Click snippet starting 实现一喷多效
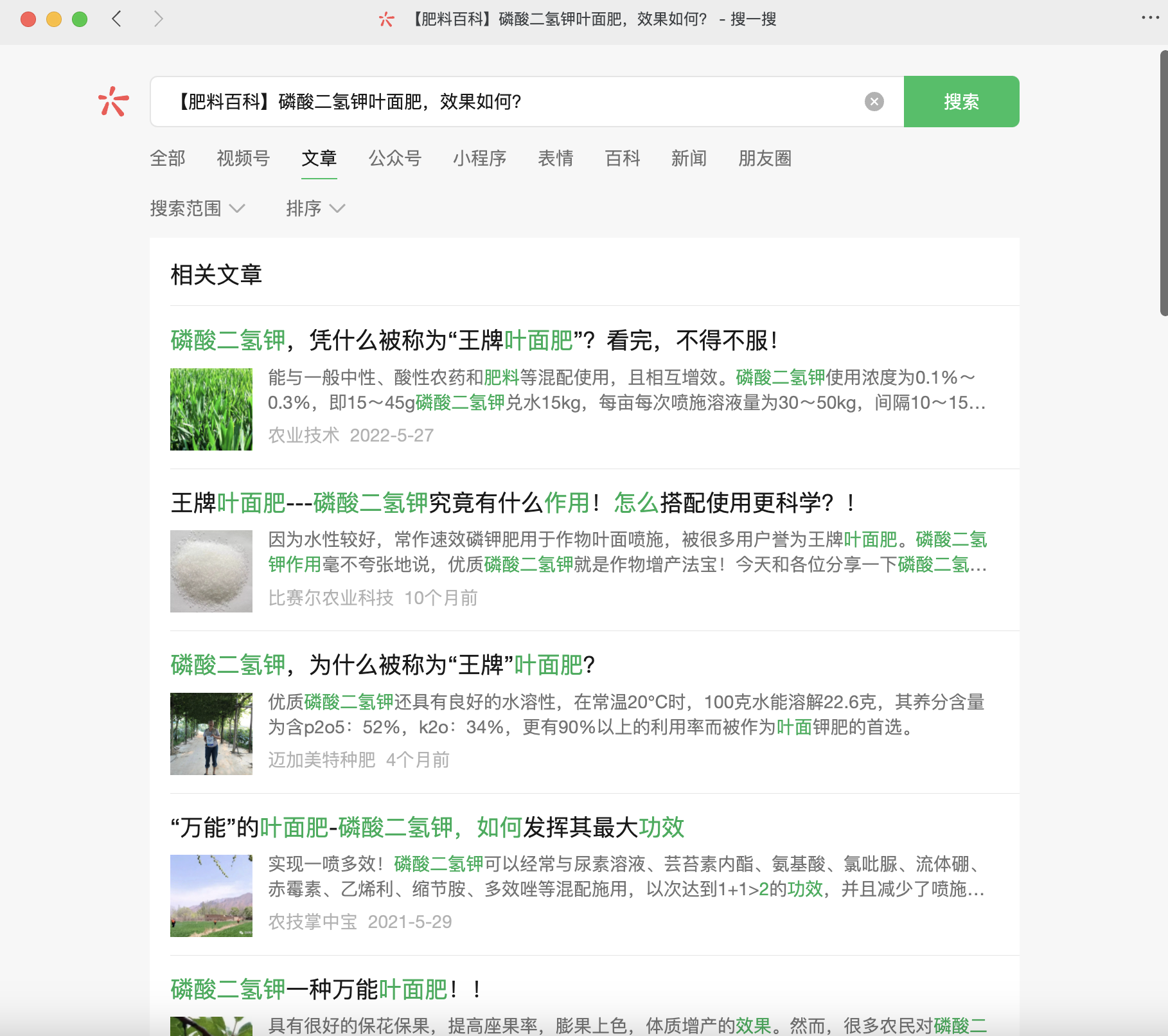1168x1036 pixels. (626, 877)
